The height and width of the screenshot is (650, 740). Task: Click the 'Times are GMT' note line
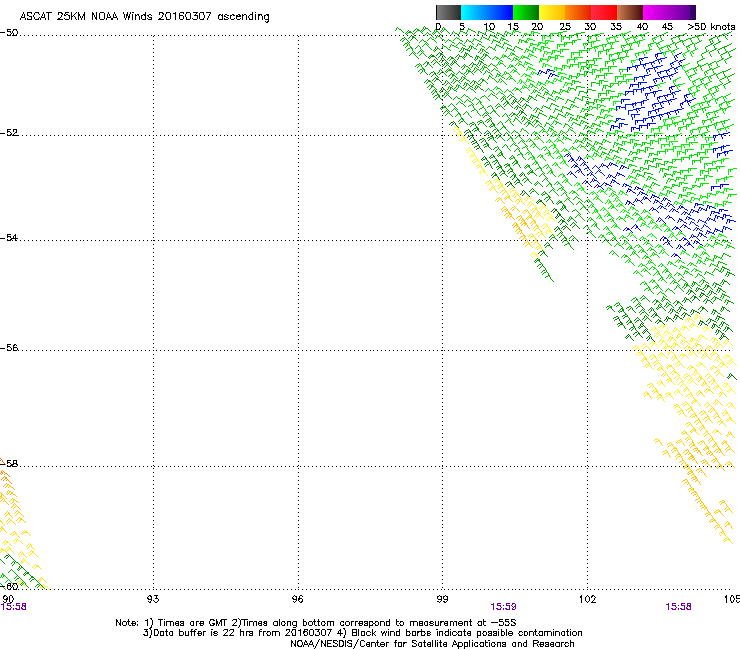pyautogui.click(x=316, y=623)
